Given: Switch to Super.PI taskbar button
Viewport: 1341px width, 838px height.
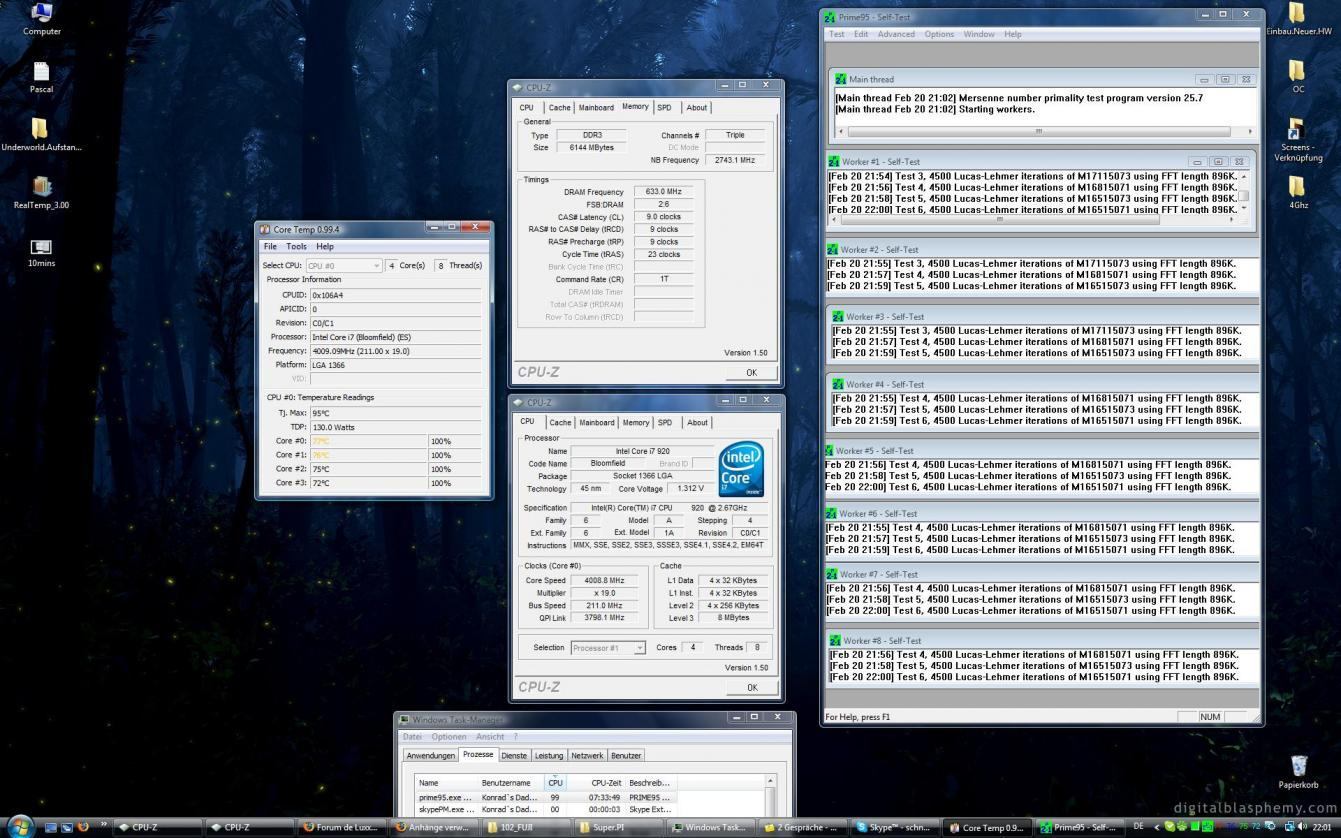Looking at the screenshot, I should pyautogui.click(x=619, y=827).
